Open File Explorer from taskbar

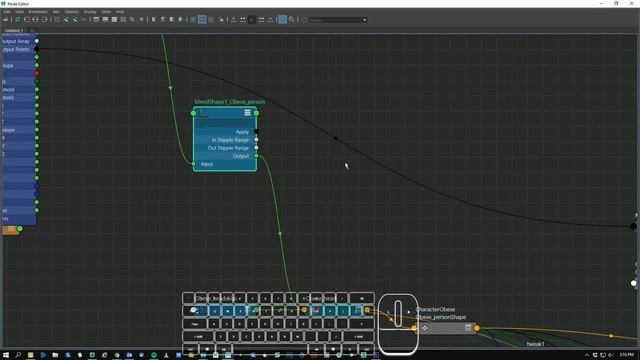click(55, 355)
